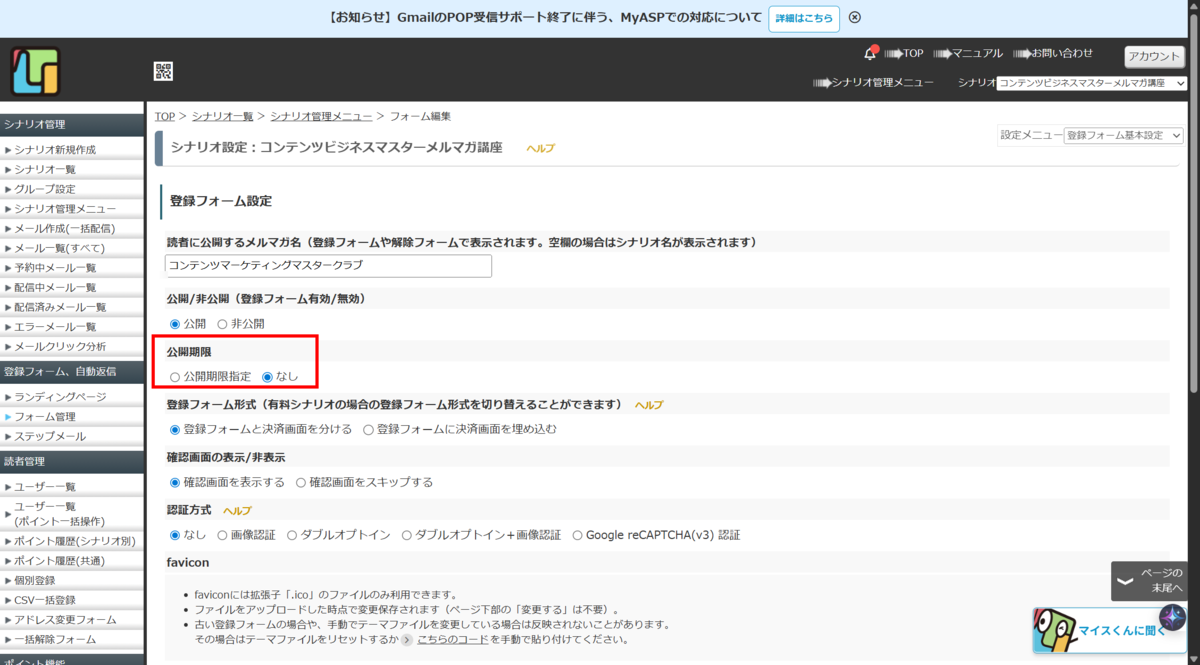Viewport: 1200px width, 665px height.
Task: Dismiss the announcement banner with the X icon
Action: (855, 18)
